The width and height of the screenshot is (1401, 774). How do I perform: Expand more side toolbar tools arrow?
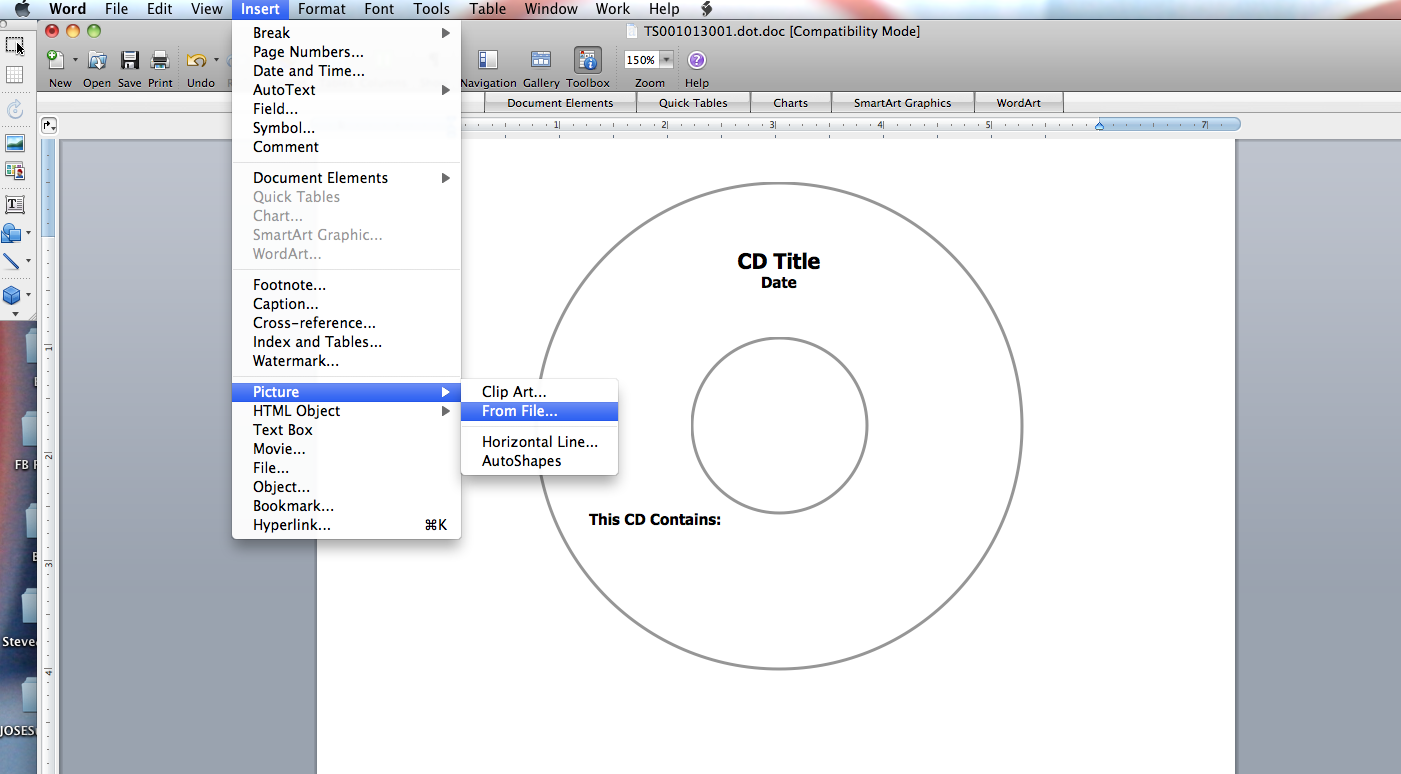click(15, 314)
